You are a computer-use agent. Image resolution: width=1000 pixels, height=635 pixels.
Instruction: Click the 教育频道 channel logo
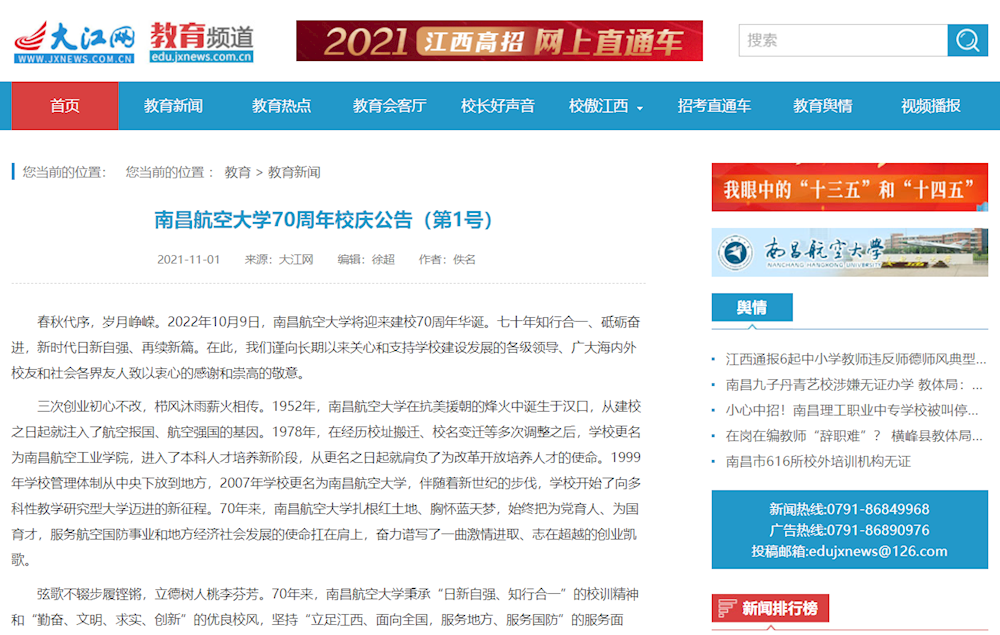[202, 42]
